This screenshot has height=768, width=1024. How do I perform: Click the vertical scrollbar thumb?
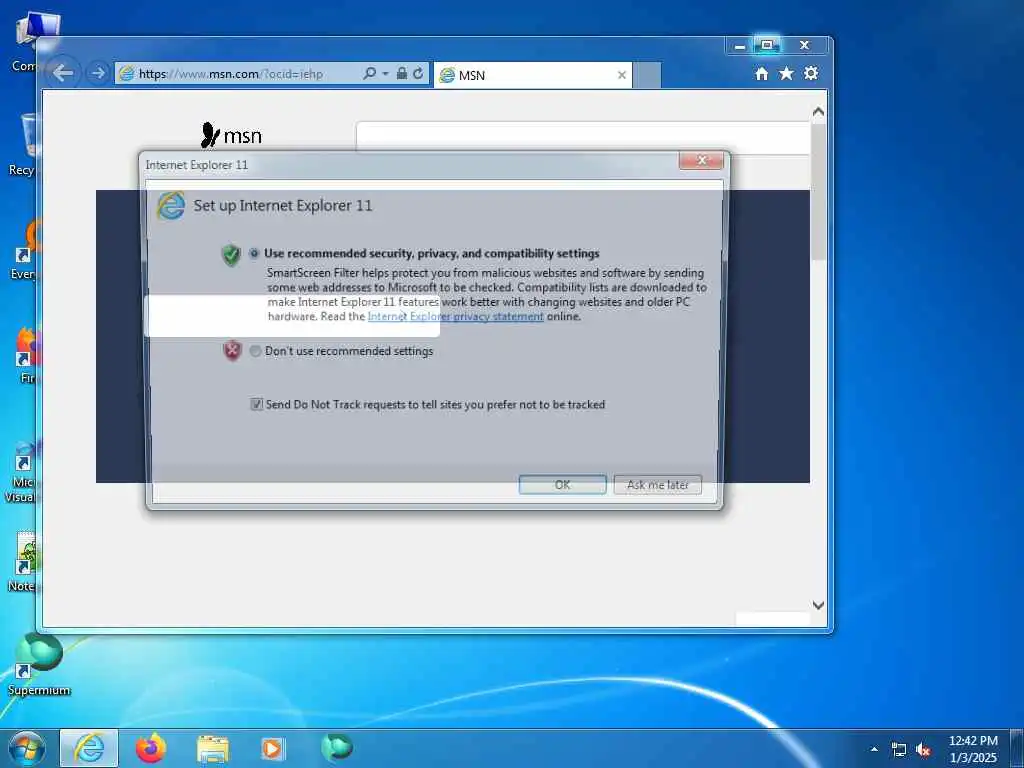point(818,193)
